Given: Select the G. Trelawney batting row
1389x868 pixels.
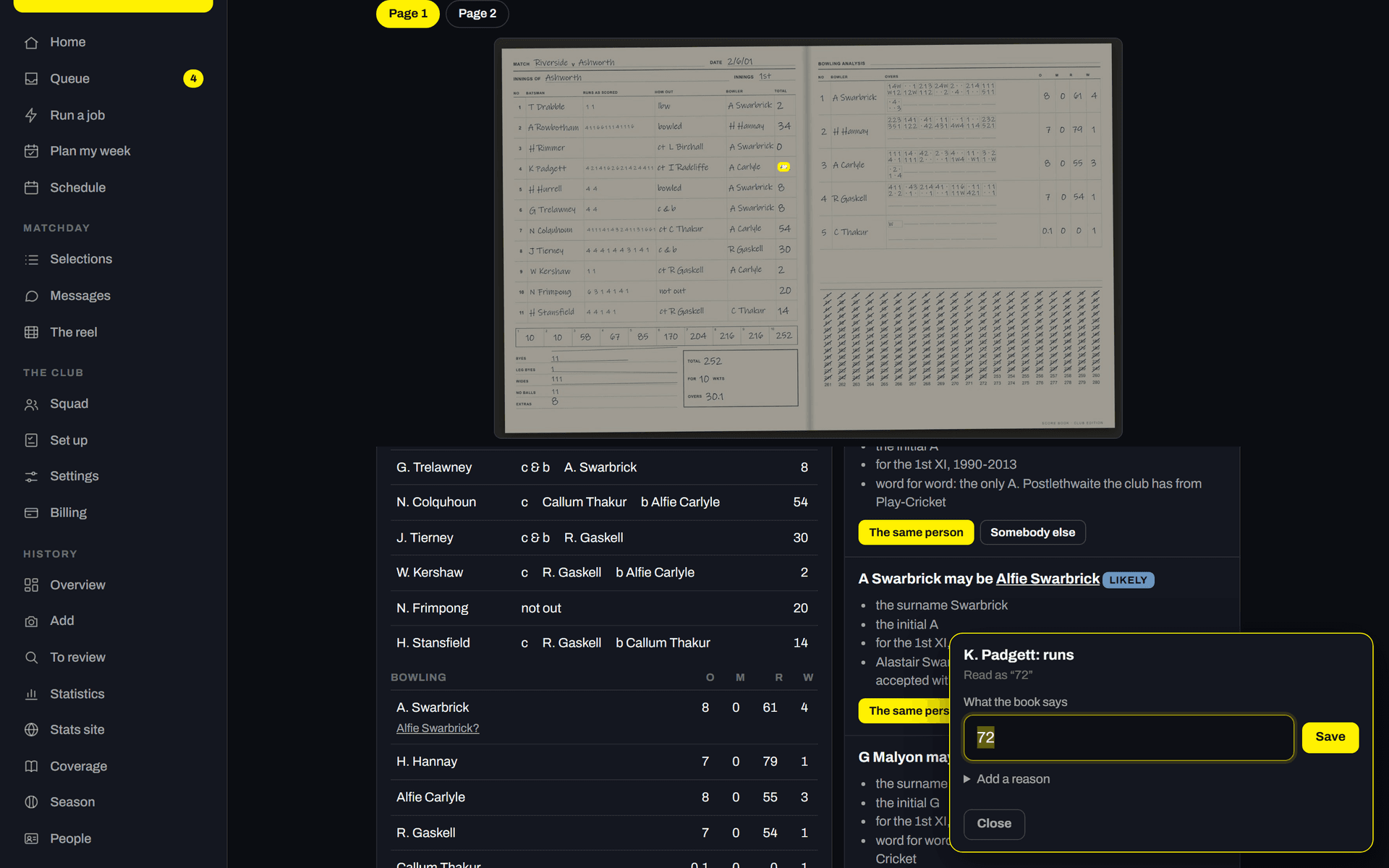Looking at the screenshot, I should click(x=604, y=467).
